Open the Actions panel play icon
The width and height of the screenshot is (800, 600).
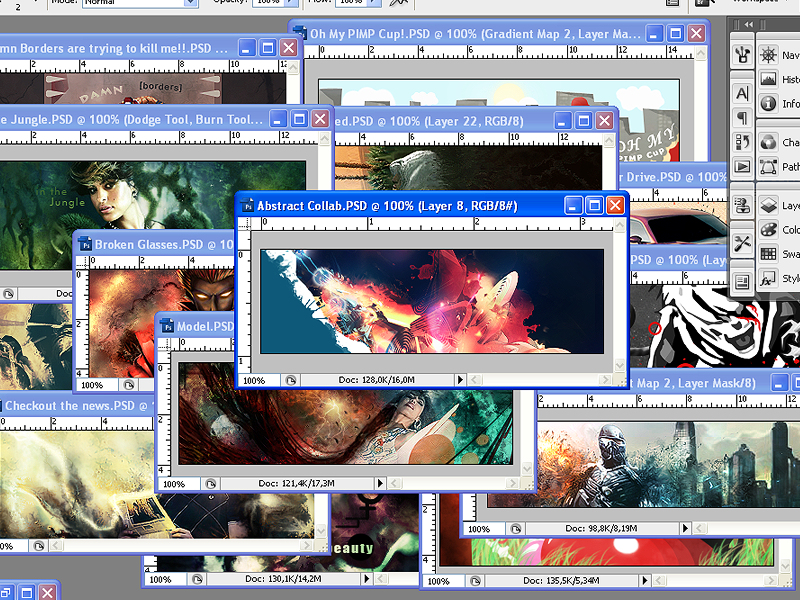[x=742, y=166]
